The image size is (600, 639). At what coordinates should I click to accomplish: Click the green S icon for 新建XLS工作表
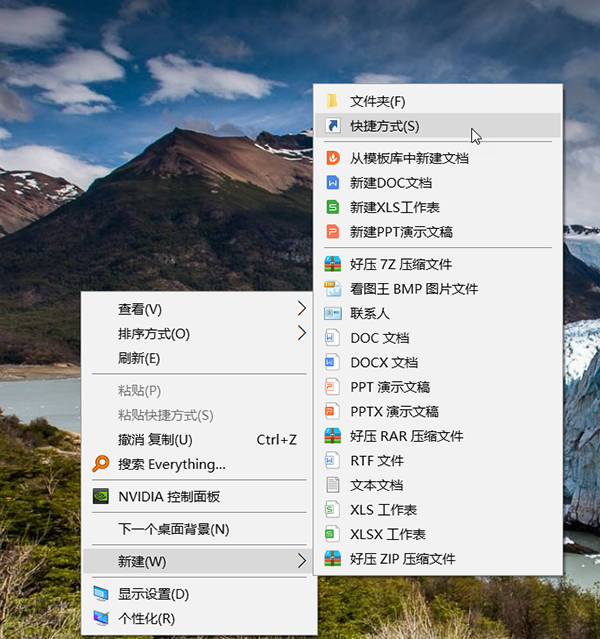333,207
